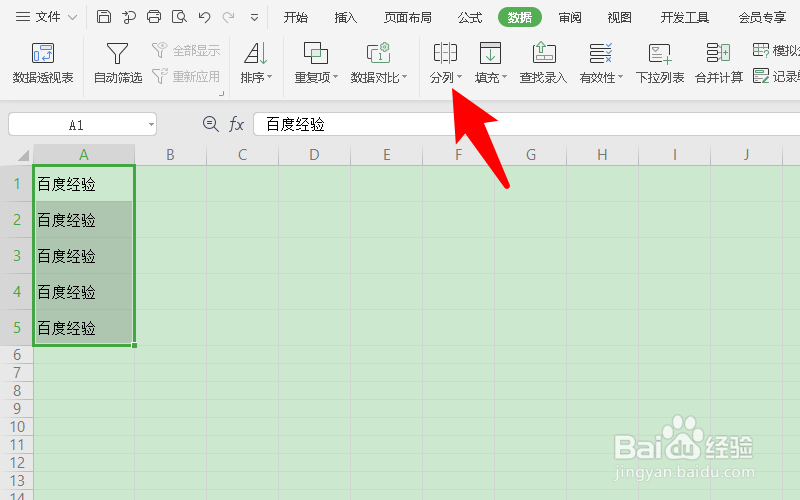800x500 pixels.
Task: Select column G header
Action: point(531,155)
